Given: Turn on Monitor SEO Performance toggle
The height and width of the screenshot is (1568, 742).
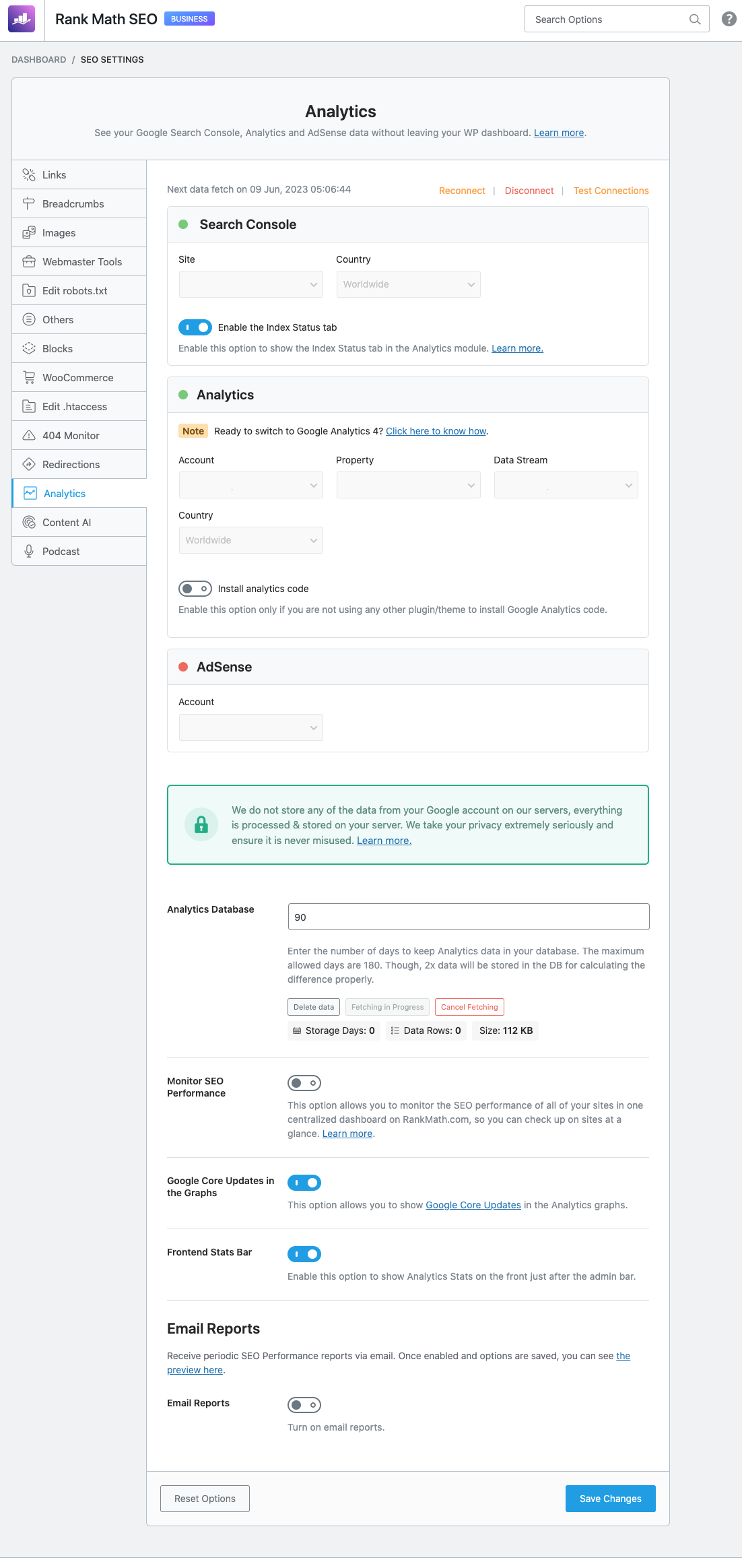Looking at the screenshot, I should 304,1083.
